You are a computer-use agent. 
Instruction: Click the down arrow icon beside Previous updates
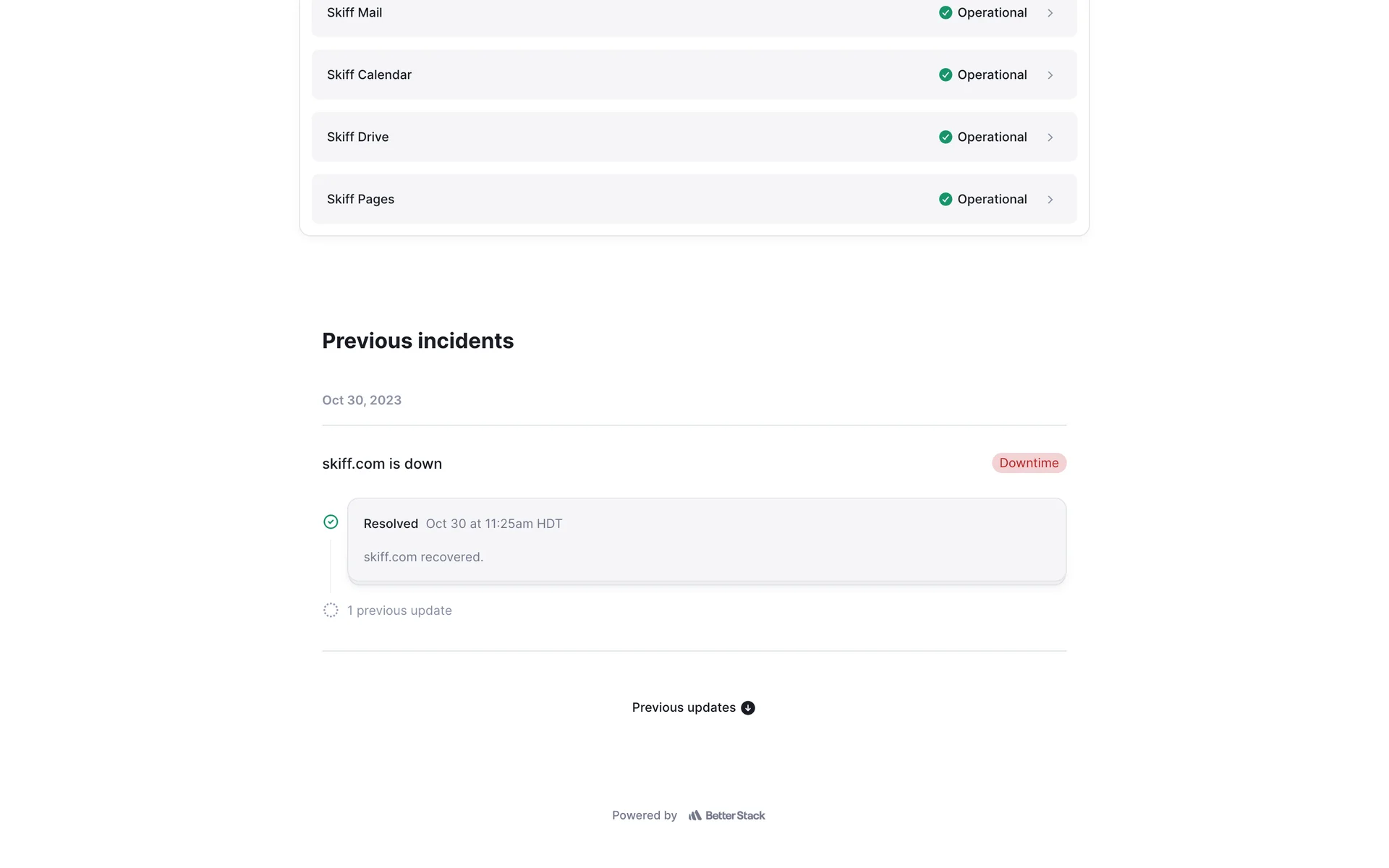[748, 707]
